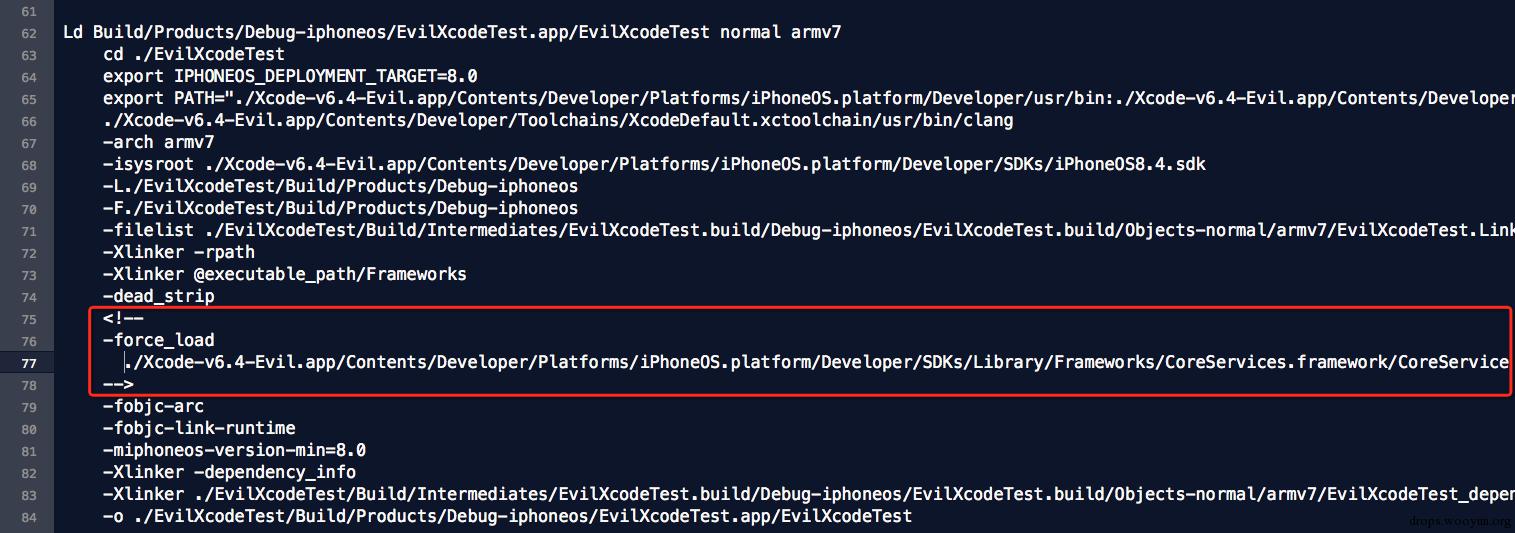Place cursor on '-miphoneos-version-min=8.0'
The width and height of the screenshot is (1515, 533).
pos(234,451)
